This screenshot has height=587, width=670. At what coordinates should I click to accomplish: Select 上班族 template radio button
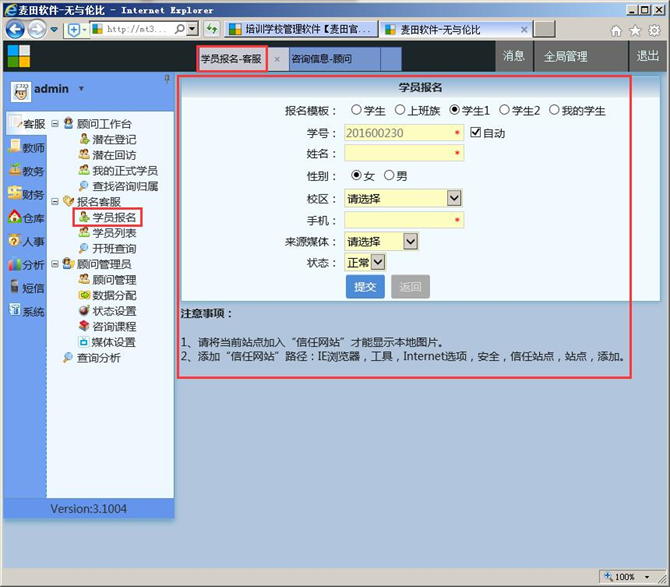pos(400,110)
